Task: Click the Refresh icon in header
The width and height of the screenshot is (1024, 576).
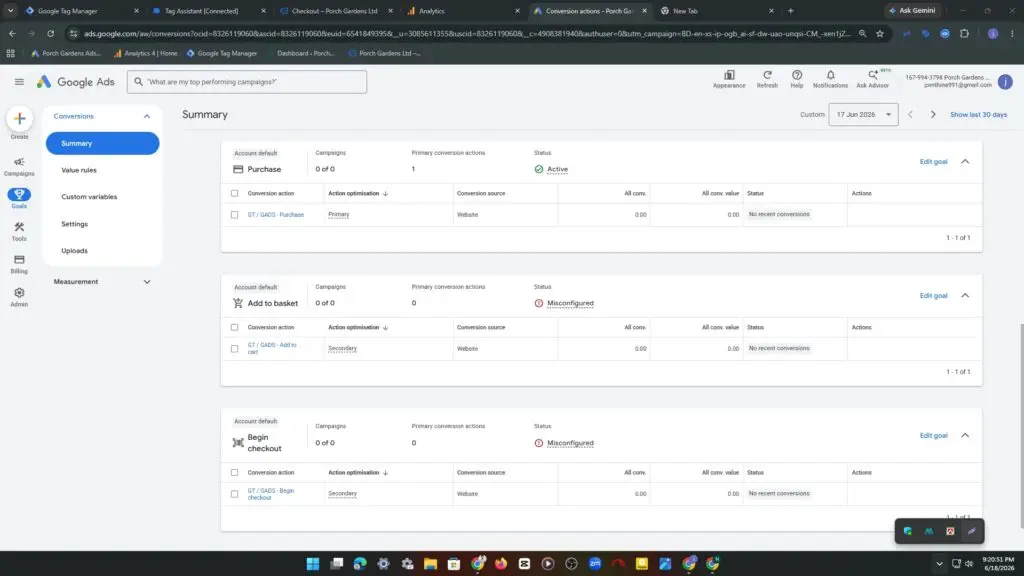Action: click(767, 79)
